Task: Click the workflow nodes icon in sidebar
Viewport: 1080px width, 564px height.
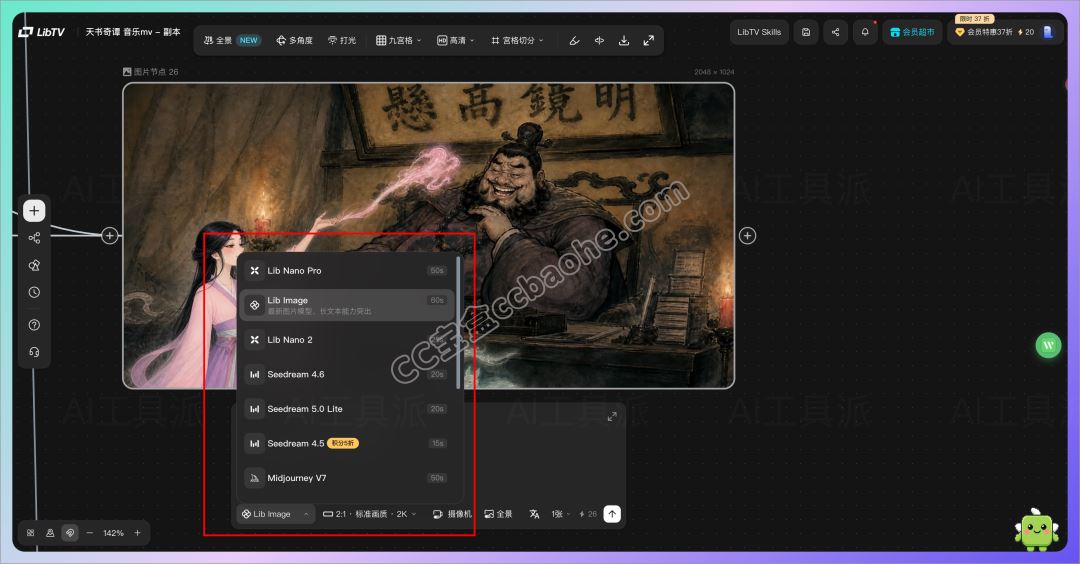Action: [34, 238]
